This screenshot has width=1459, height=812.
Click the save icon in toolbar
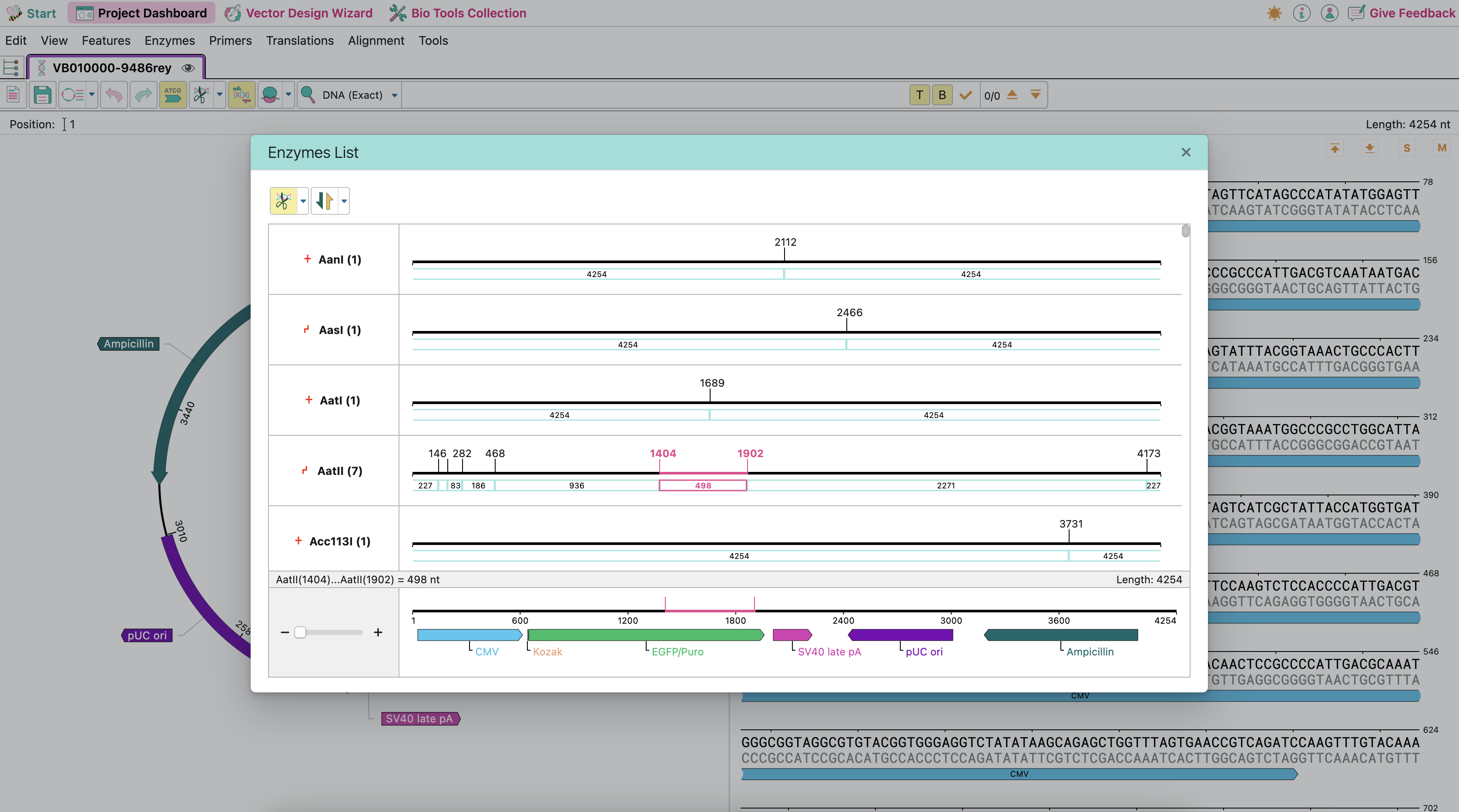coord(42,95)
